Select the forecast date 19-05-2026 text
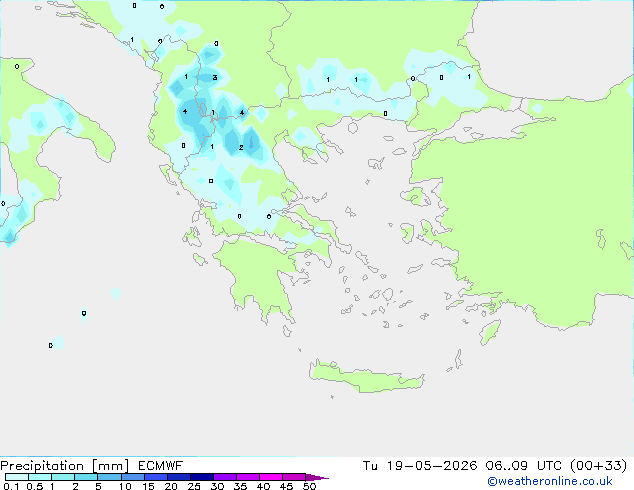Viewport: 634px width, 490px height. [x=432, y=465]
